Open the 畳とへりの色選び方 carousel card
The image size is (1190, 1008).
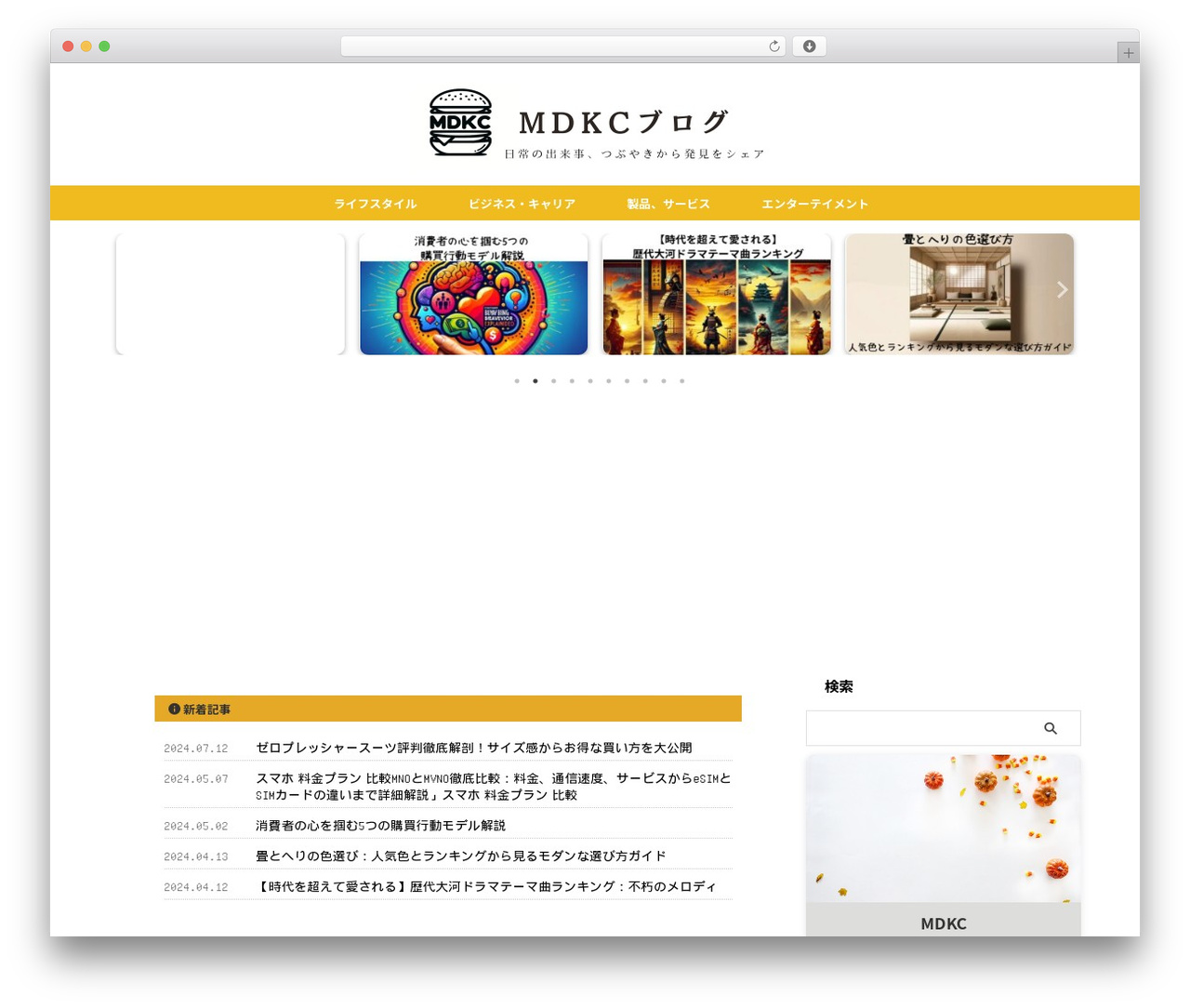[x=959, y=294]
